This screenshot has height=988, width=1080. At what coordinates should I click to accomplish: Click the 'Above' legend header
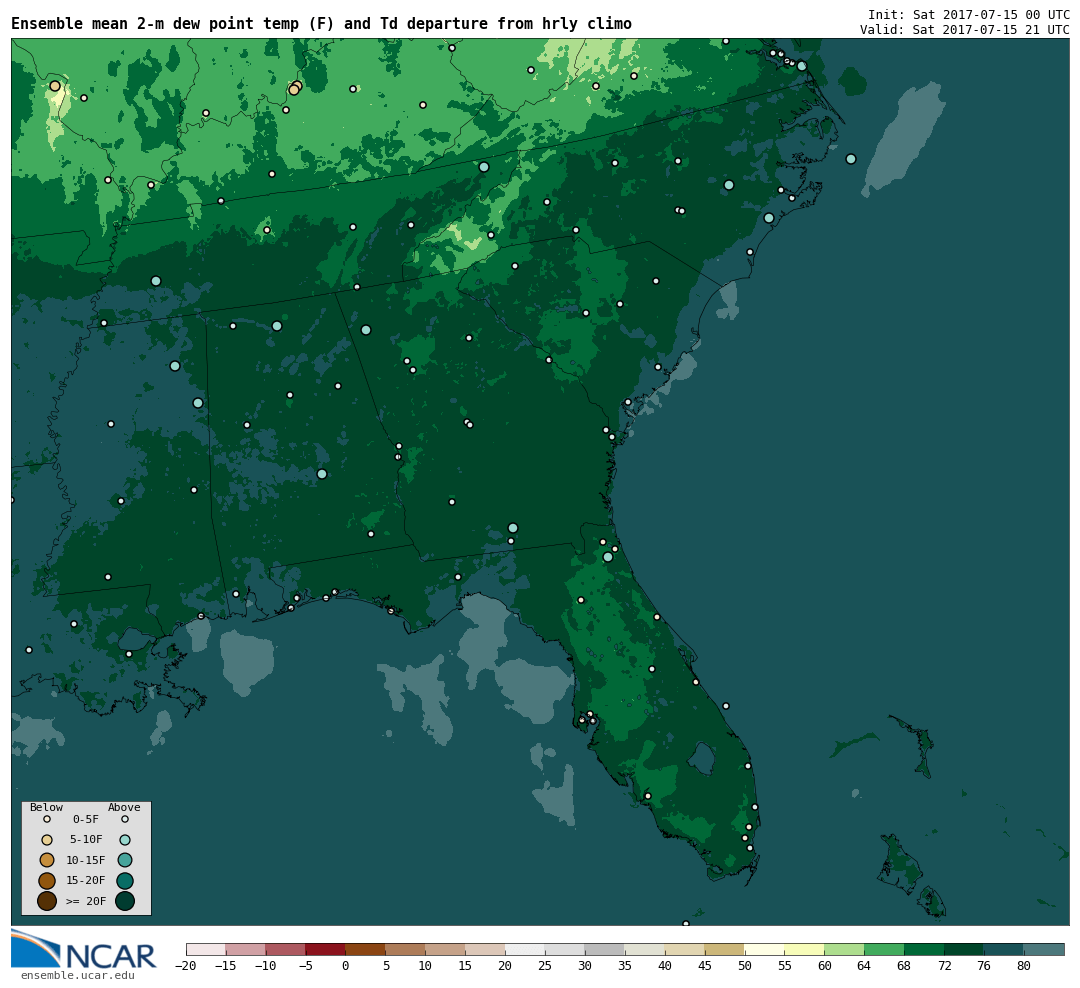click(x=124, y=807)
